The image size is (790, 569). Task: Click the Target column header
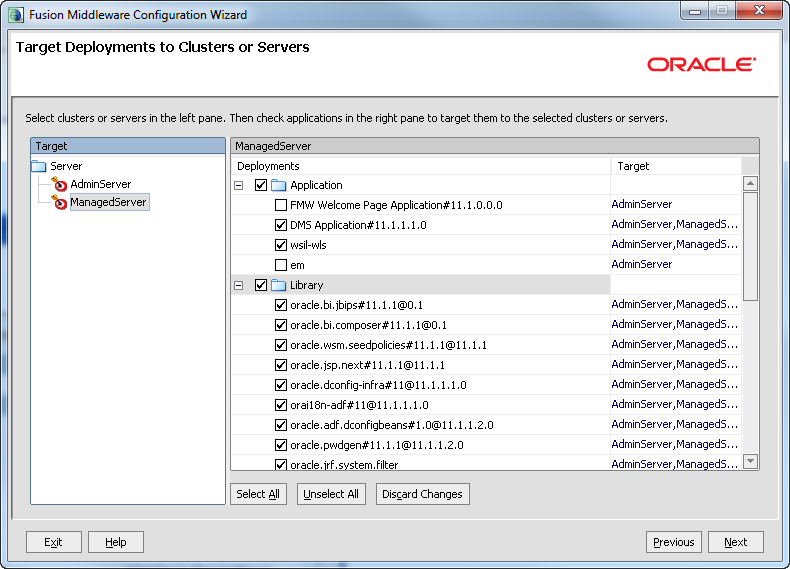(x=676, y=166)
